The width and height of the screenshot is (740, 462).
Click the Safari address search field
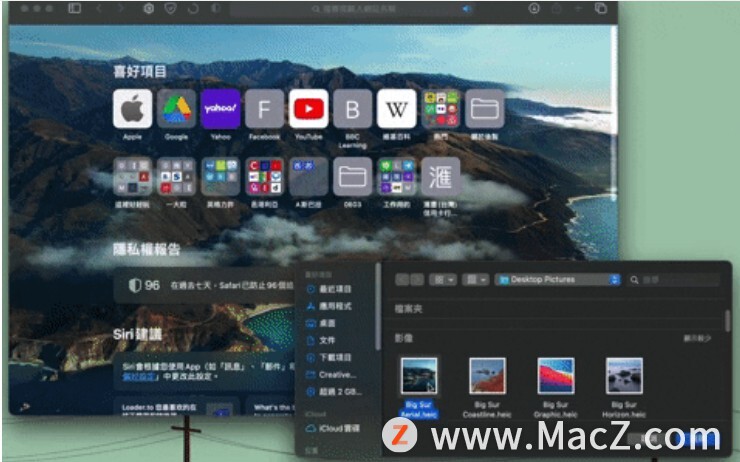click(352, 8)
